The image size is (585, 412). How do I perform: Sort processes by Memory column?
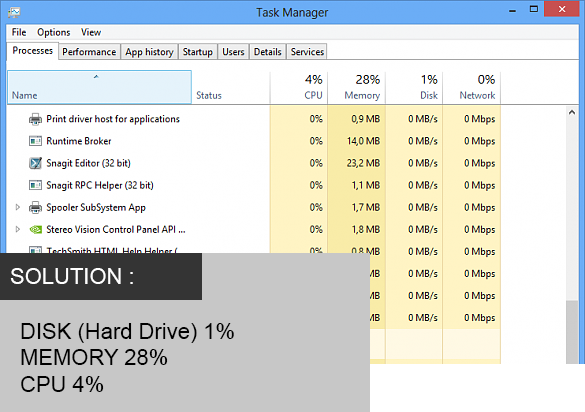[357, 87]
